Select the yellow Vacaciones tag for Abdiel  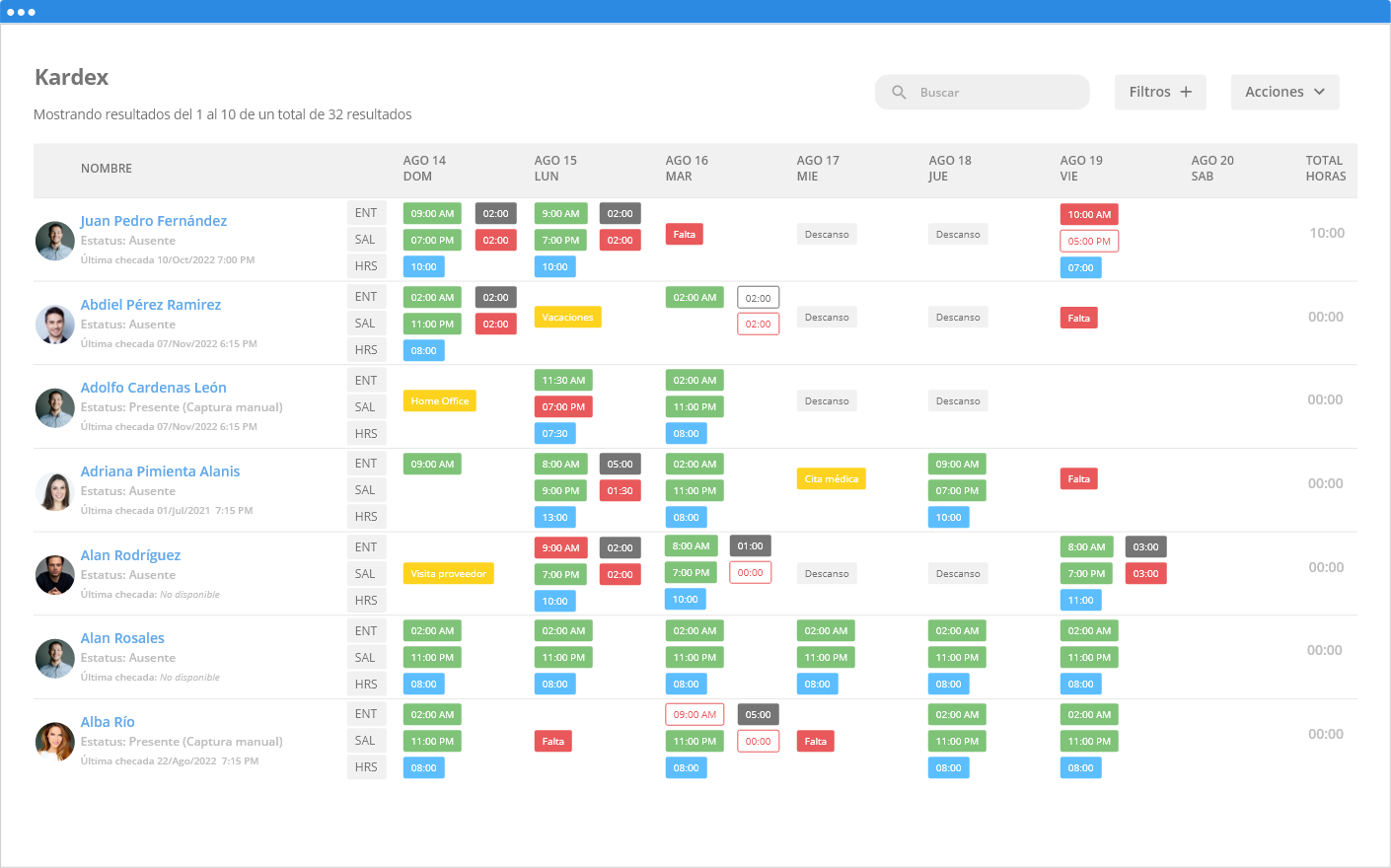(567, 318)
